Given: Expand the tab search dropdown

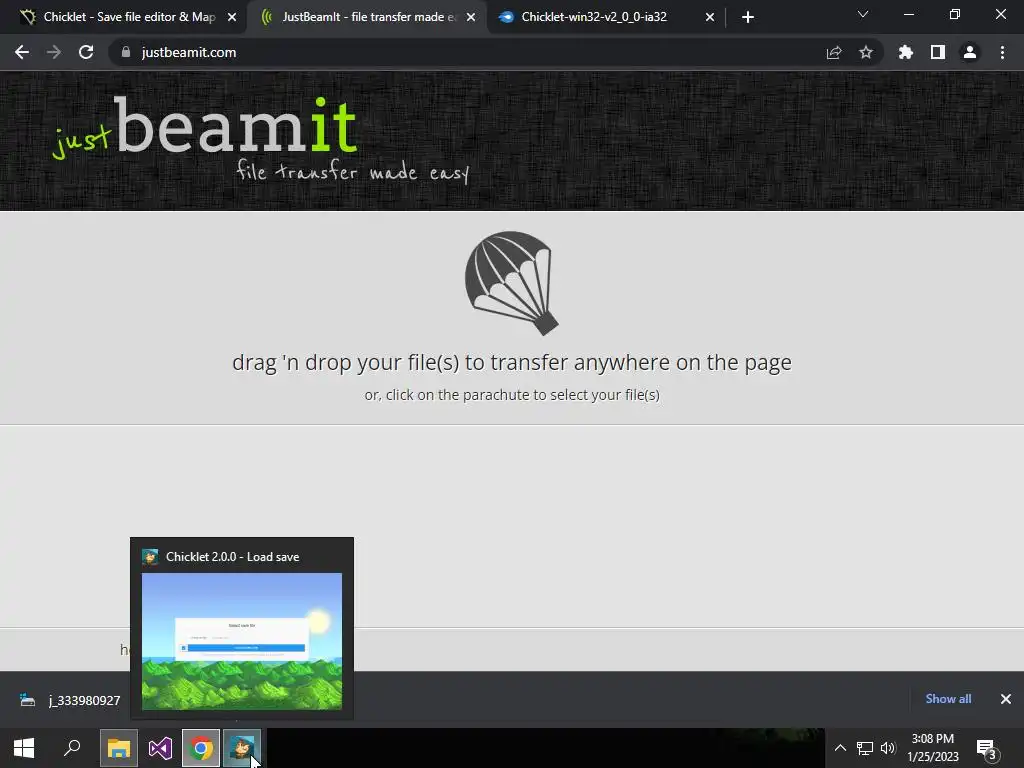Looking at the screenshot, I should (x=863, y=14).
